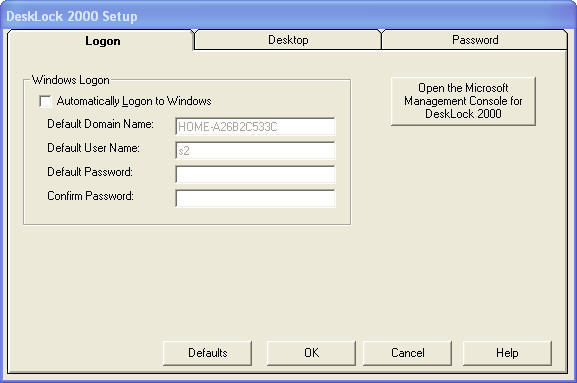Click the "Windows Logon" group title
577x383 pixels.
[x=71, y=80]
